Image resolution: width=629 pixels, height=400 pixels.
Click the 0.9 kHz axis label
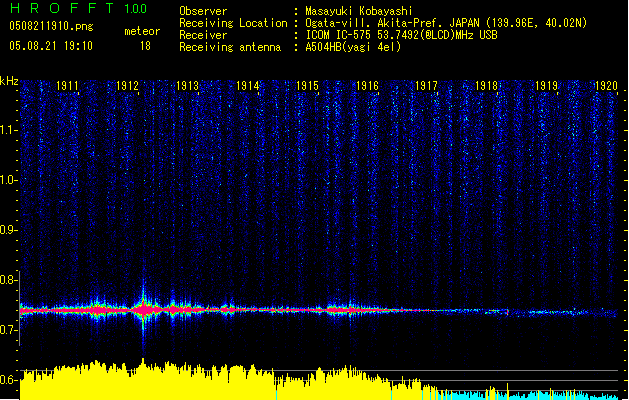pyautogui.click(x=8, y=230)
